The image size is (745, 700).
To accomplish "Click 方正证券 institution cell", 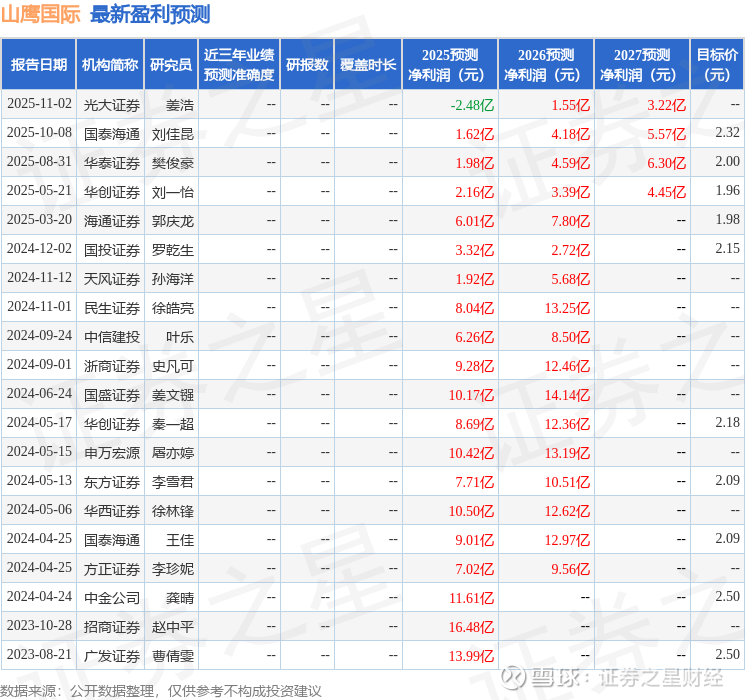I will (112, 568).
